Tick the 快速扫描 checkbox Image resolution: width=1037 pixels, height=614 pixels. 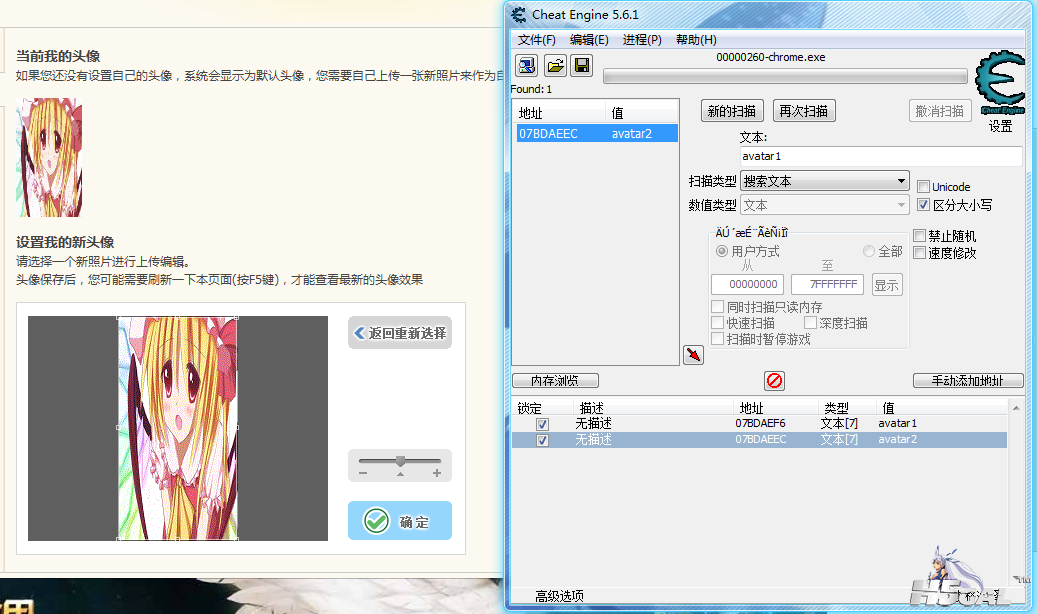point(718,323)
